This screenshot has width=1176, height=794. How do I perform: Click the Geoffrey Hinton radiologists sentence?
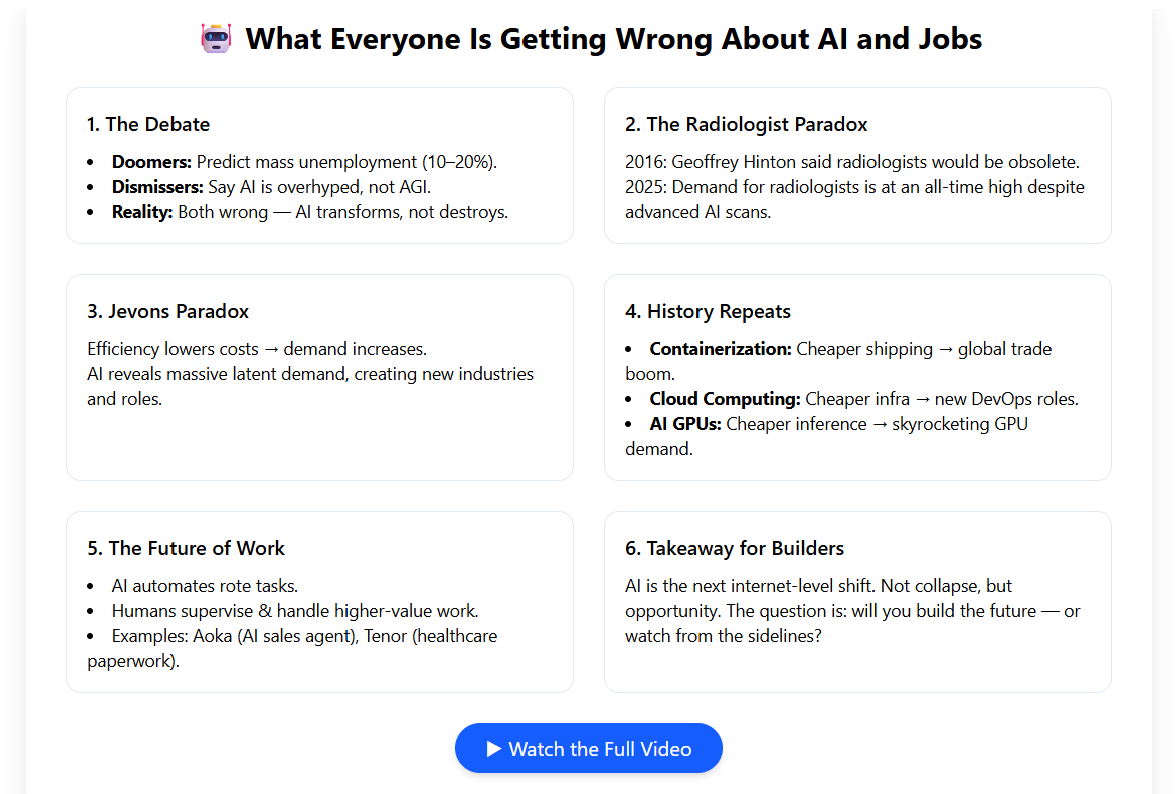(x=853, y=162)
